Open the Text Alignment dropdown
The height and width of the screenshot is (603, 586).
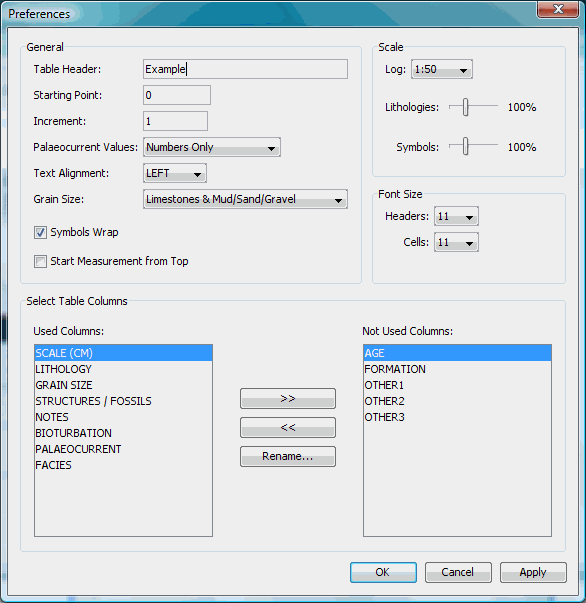pyautogui.click(x=175, y=173)
